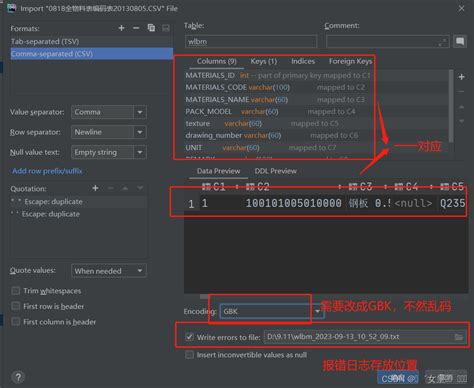Click the Table name field wlbm
Screen dimensions: 474x388
coord(251,42)
